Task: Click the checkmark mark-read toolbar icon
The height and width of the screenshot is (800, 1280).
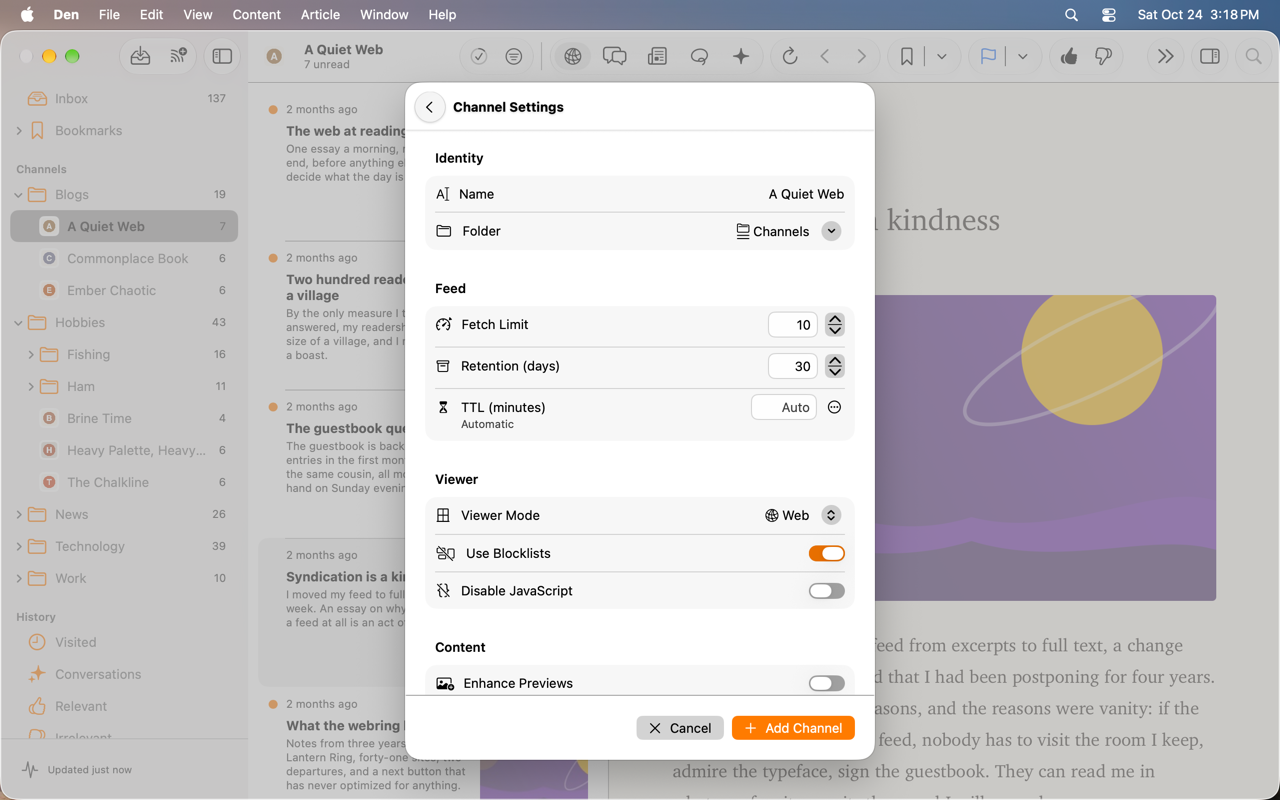Action: [x=479, y=57]
